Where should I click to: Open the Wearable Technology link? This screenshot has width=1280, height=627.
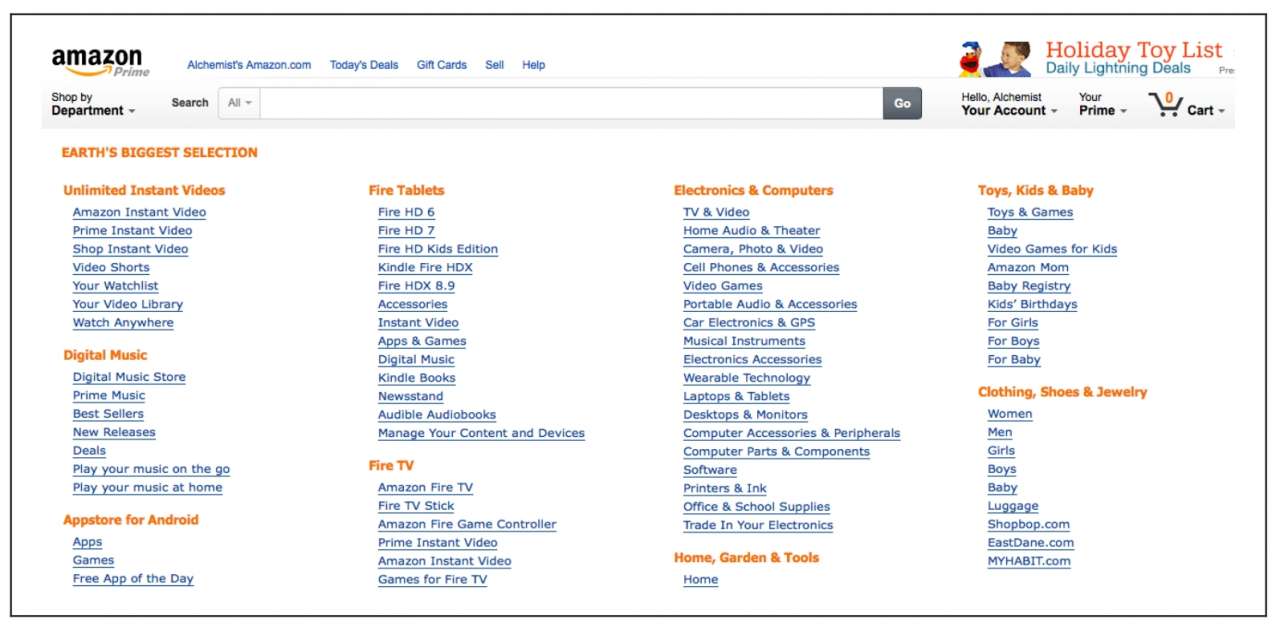746,378
